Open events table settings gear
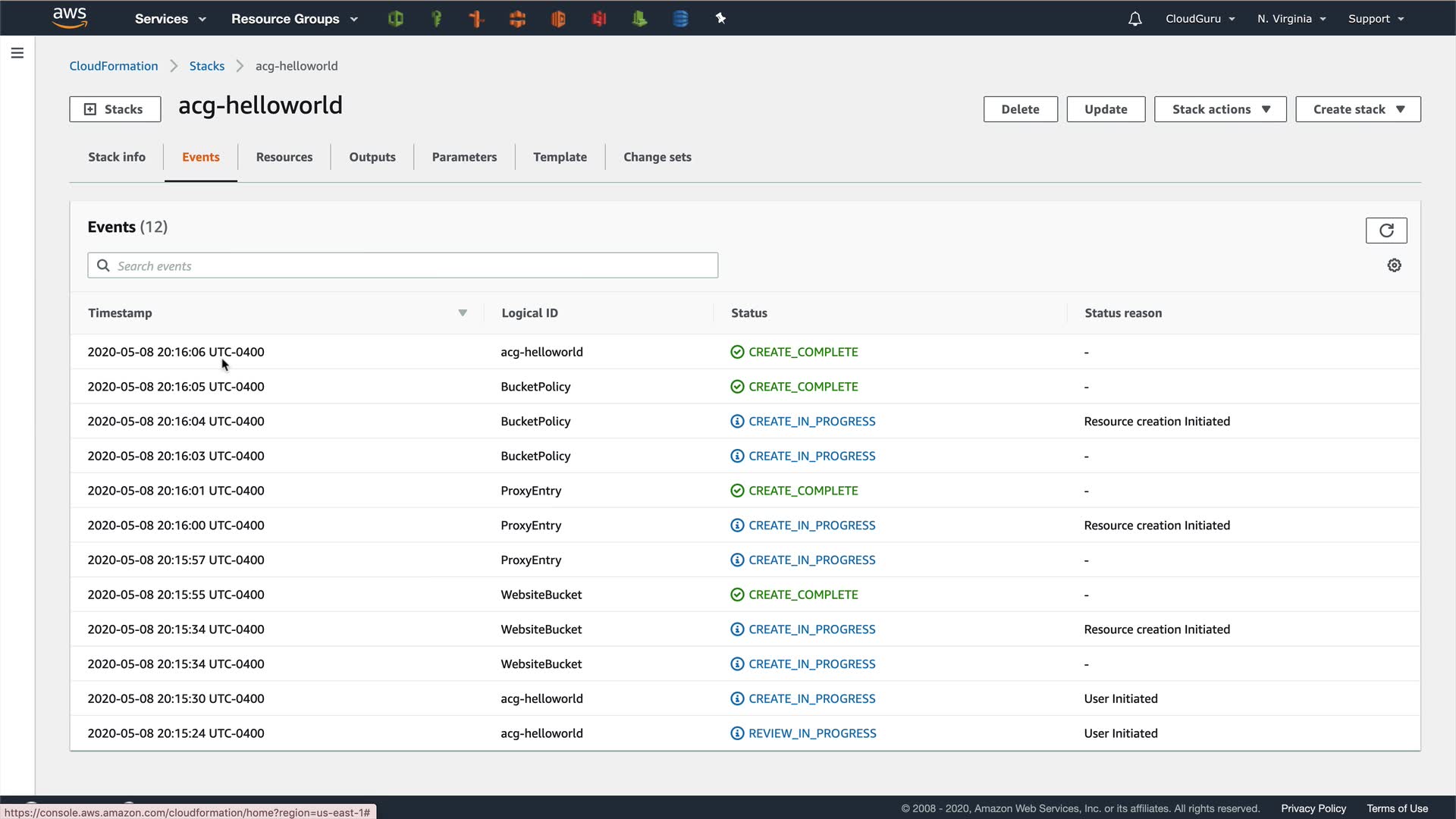The height and width of the screenshot is (819, 1456). pos(1394,265)
